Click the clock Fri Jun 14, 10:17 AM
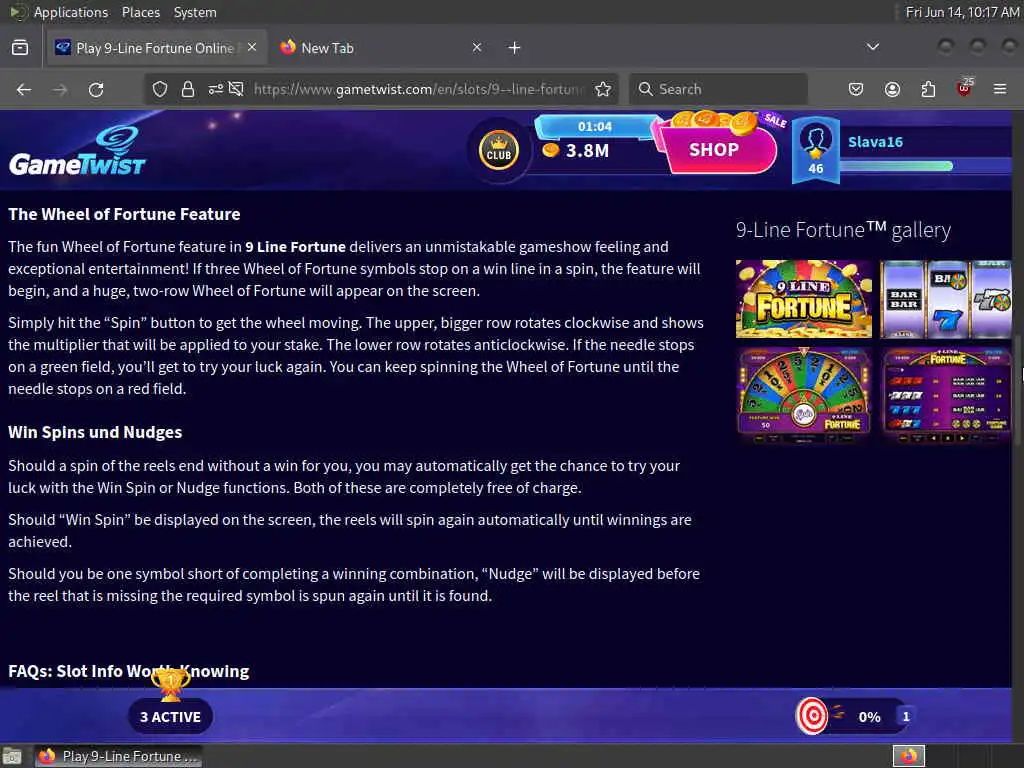 coord(962,12)
